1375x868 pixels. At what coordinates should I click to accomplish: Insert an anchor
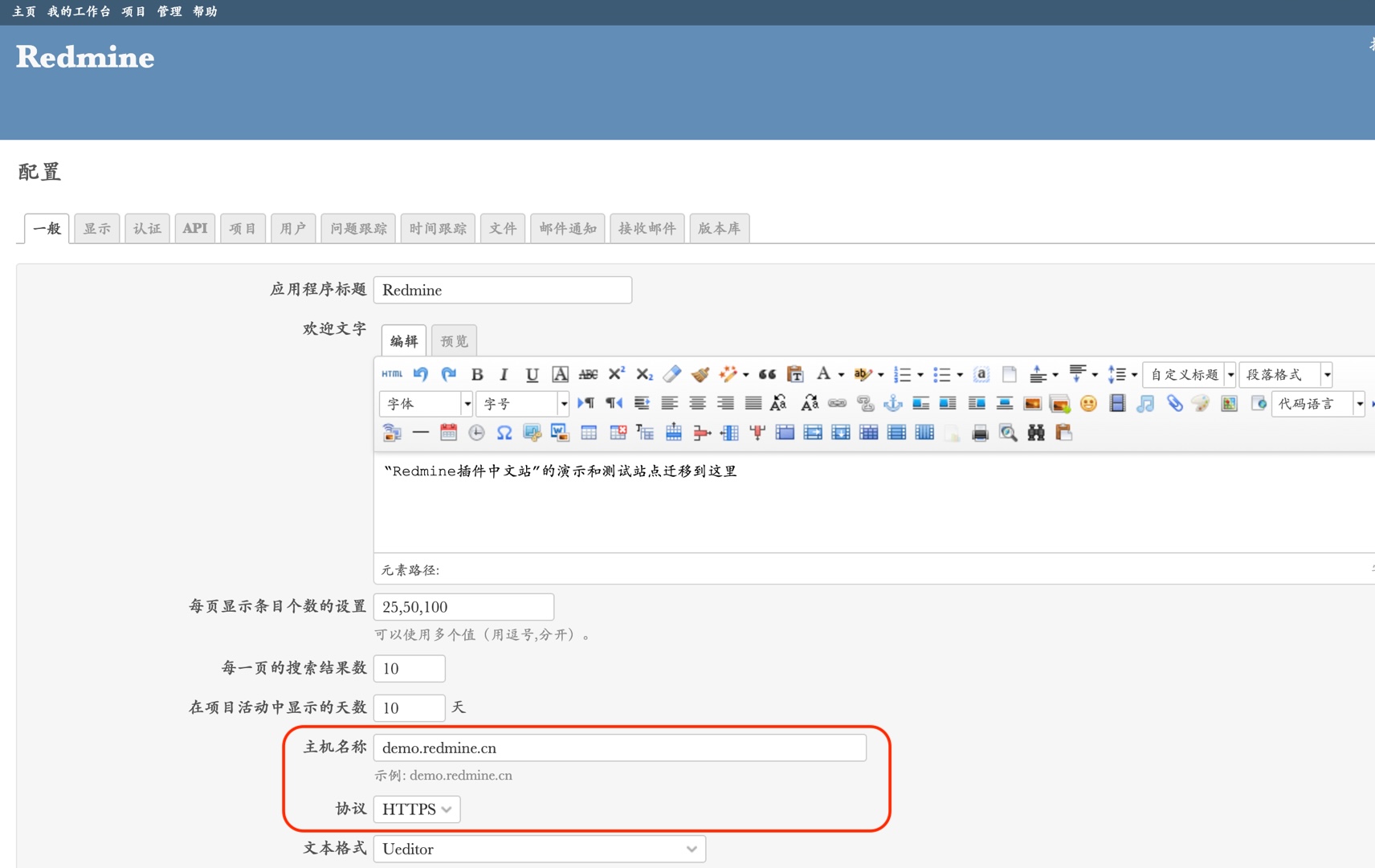coord(892,403)
